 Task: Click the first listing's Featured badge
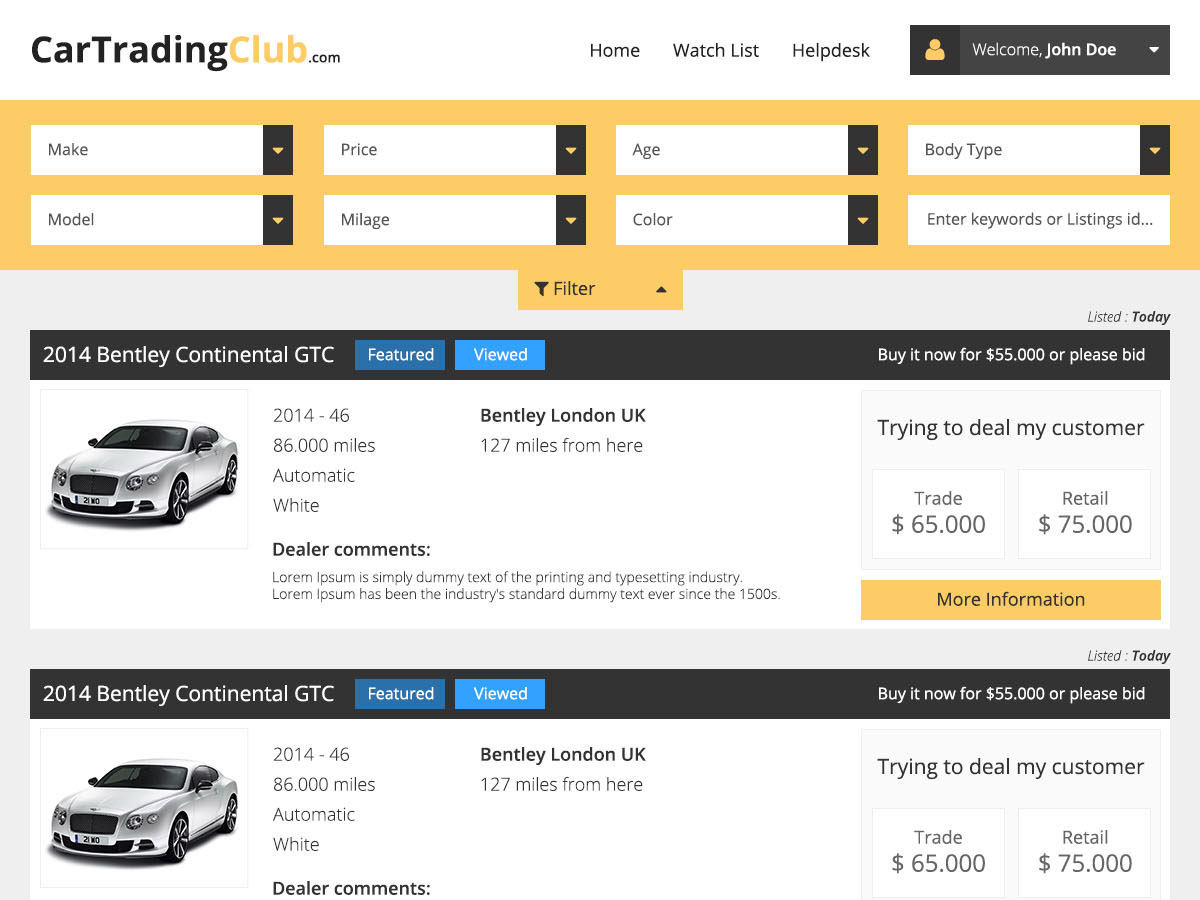click(x=400, y=355)
